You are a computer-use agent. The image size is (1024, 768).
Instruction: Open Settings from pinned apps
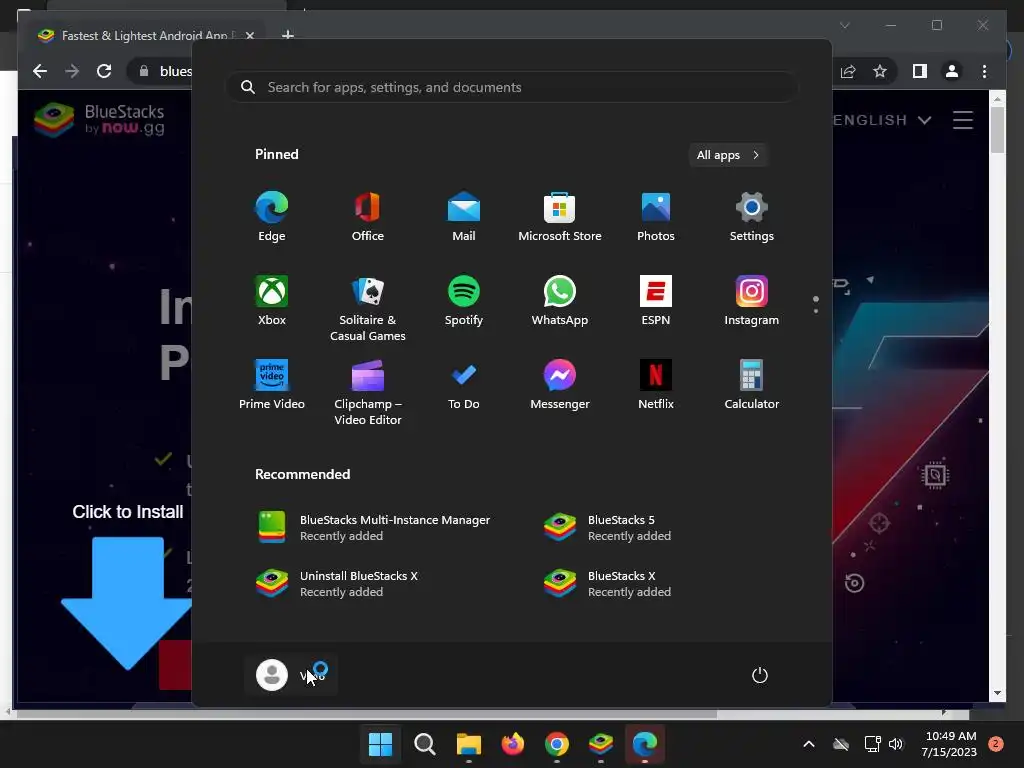pyautogui.click(x=752, y=217)
